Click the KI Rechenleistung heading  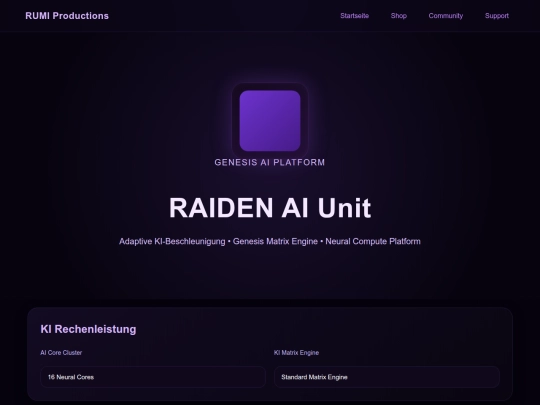(88, 329)
